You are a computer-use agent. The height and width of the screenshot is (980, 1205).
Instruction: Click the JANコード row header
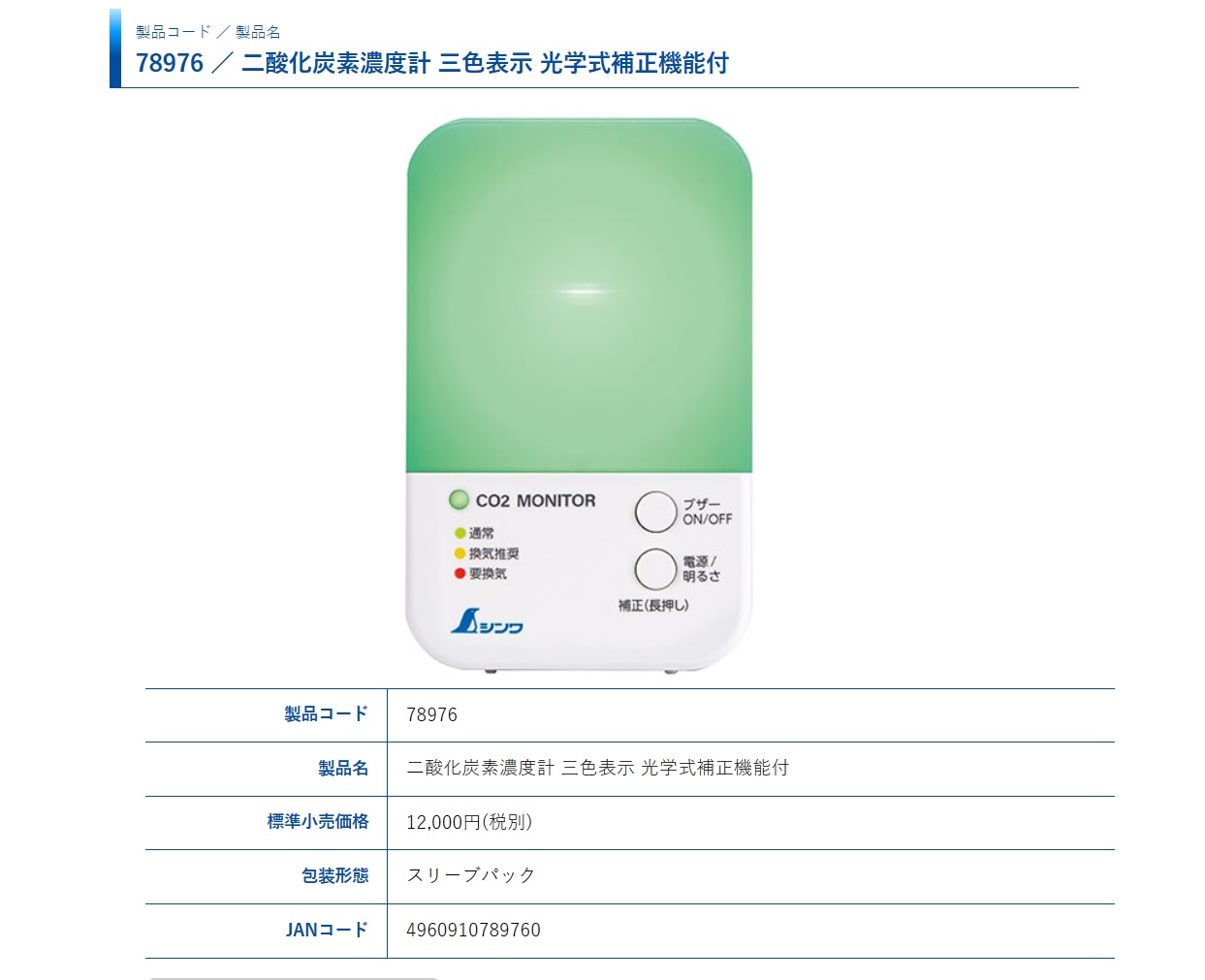click(327, 930)
